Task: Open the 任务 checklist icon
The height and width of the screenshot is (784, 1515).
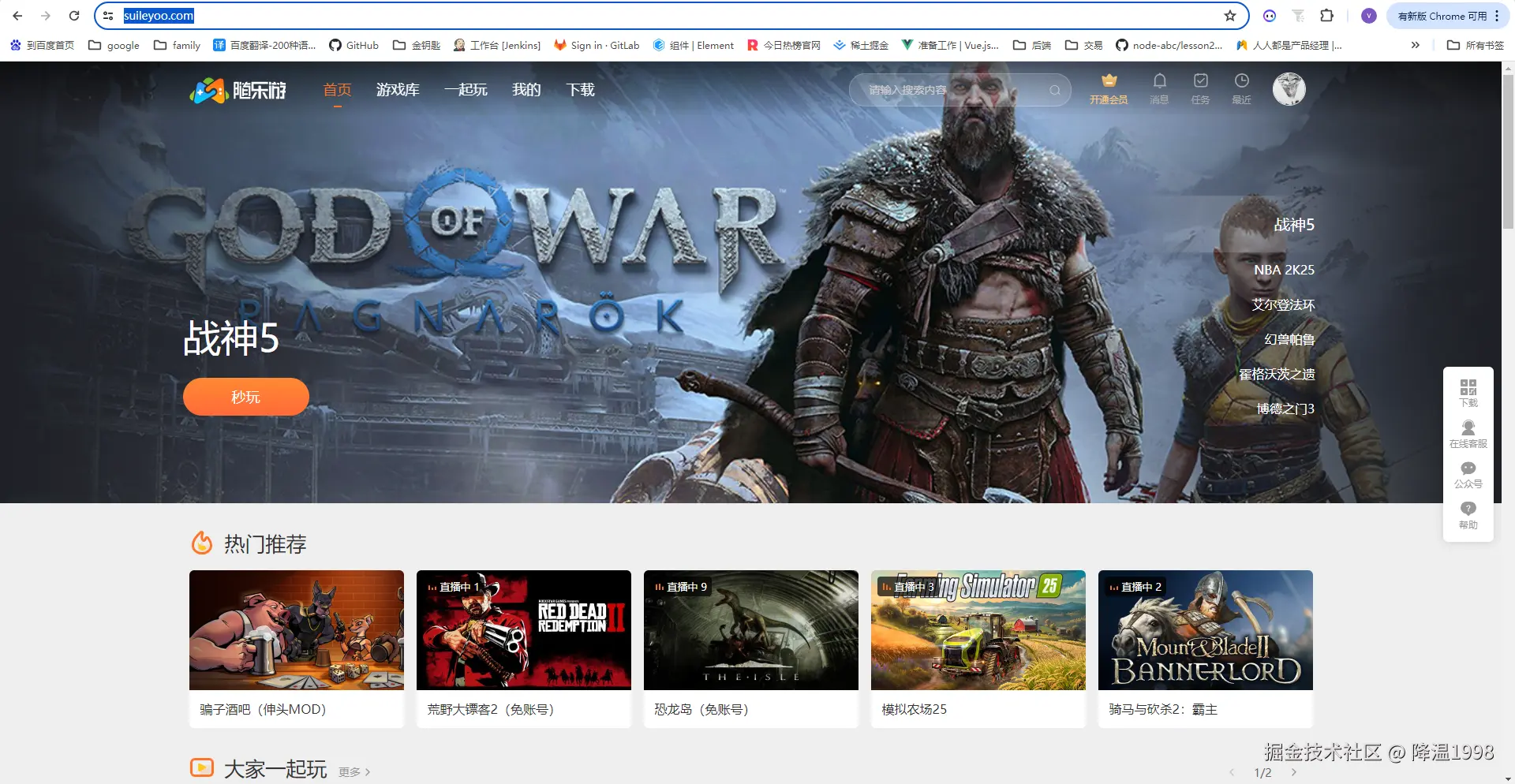Action: tap(1200, 81)
